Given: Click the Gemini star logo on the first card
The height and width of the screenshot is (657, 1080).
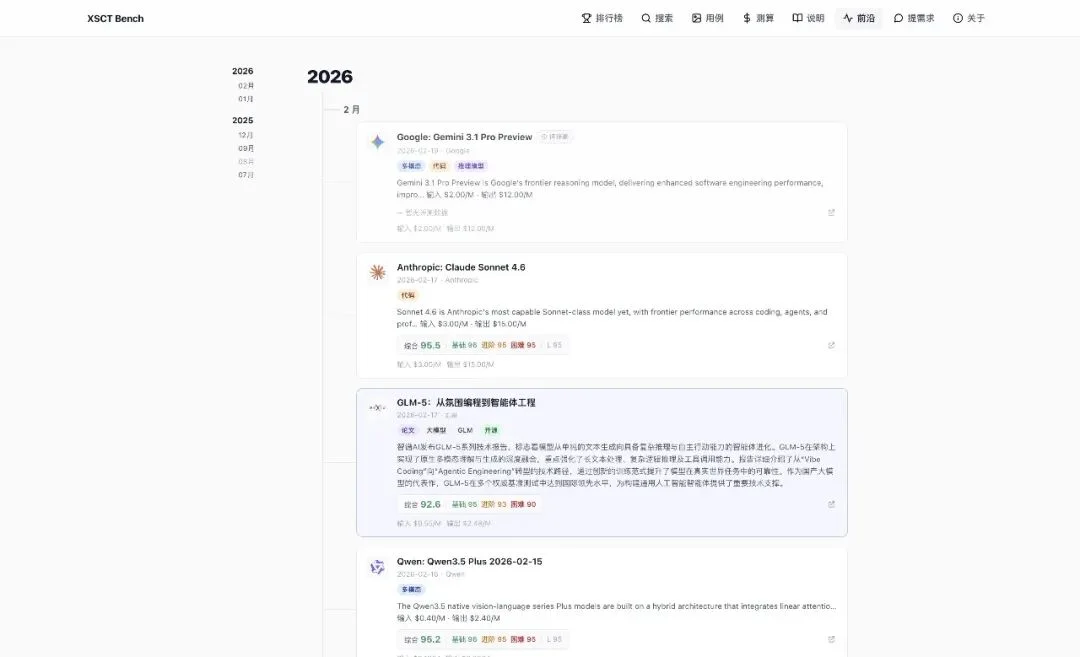Looking at the screenshot, I should [377, 142].
